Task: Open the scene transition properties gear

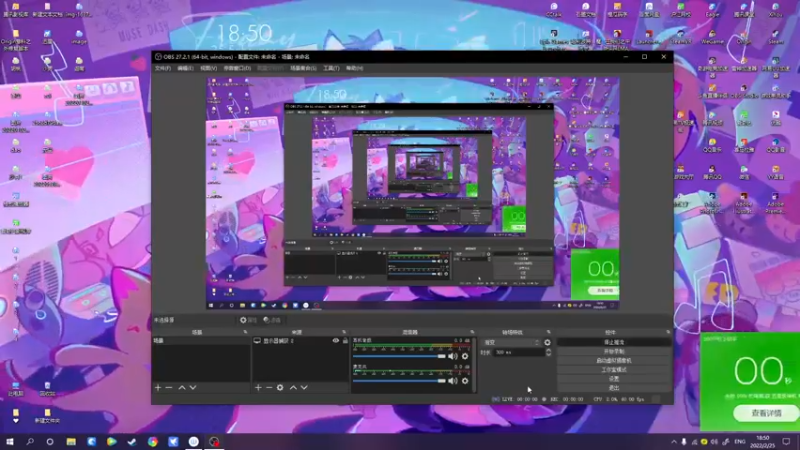Action: [x=547, y=342]
